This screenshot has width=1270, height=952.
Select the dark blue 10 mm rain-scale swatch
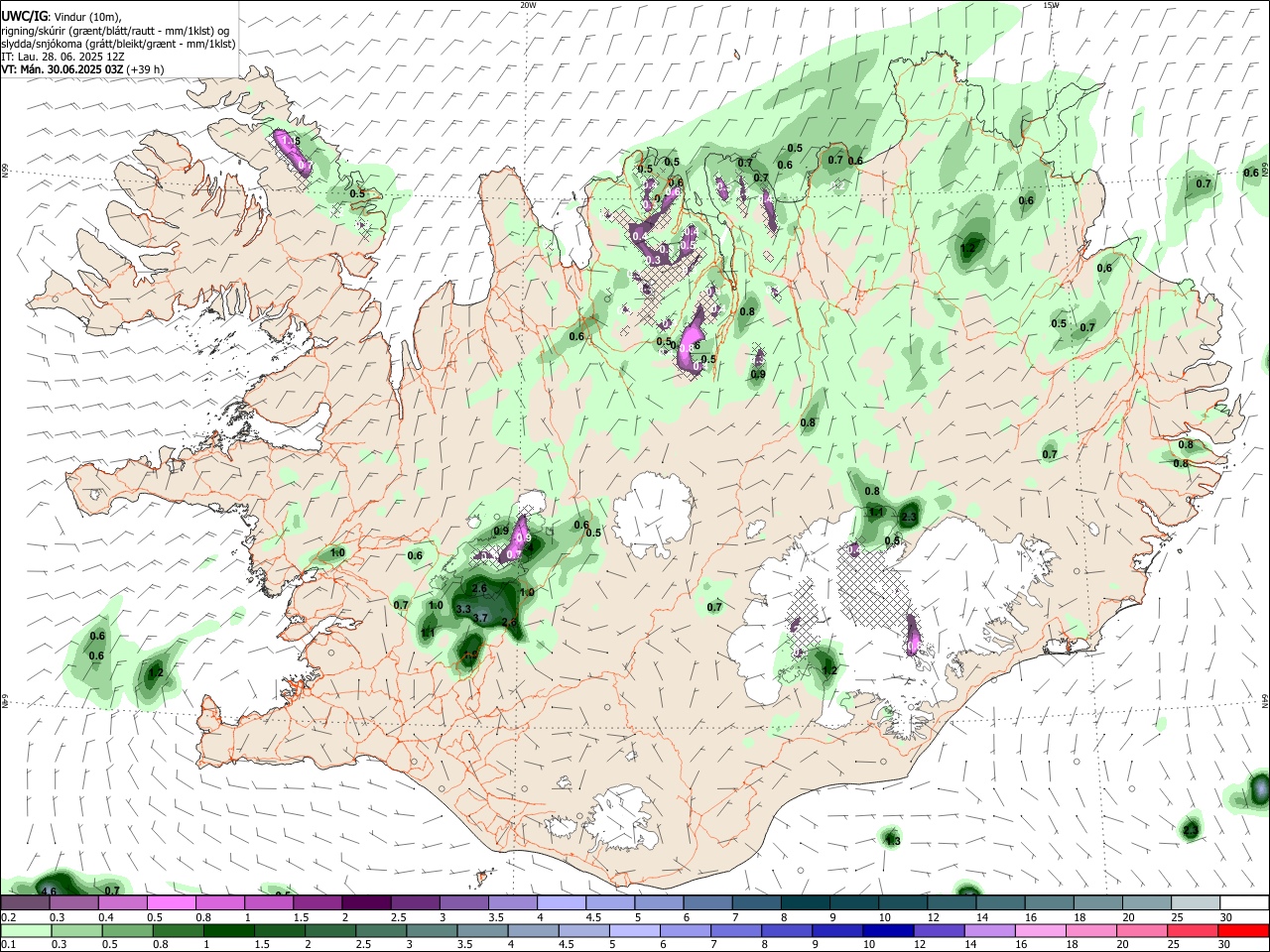click(x=886, y=931)
